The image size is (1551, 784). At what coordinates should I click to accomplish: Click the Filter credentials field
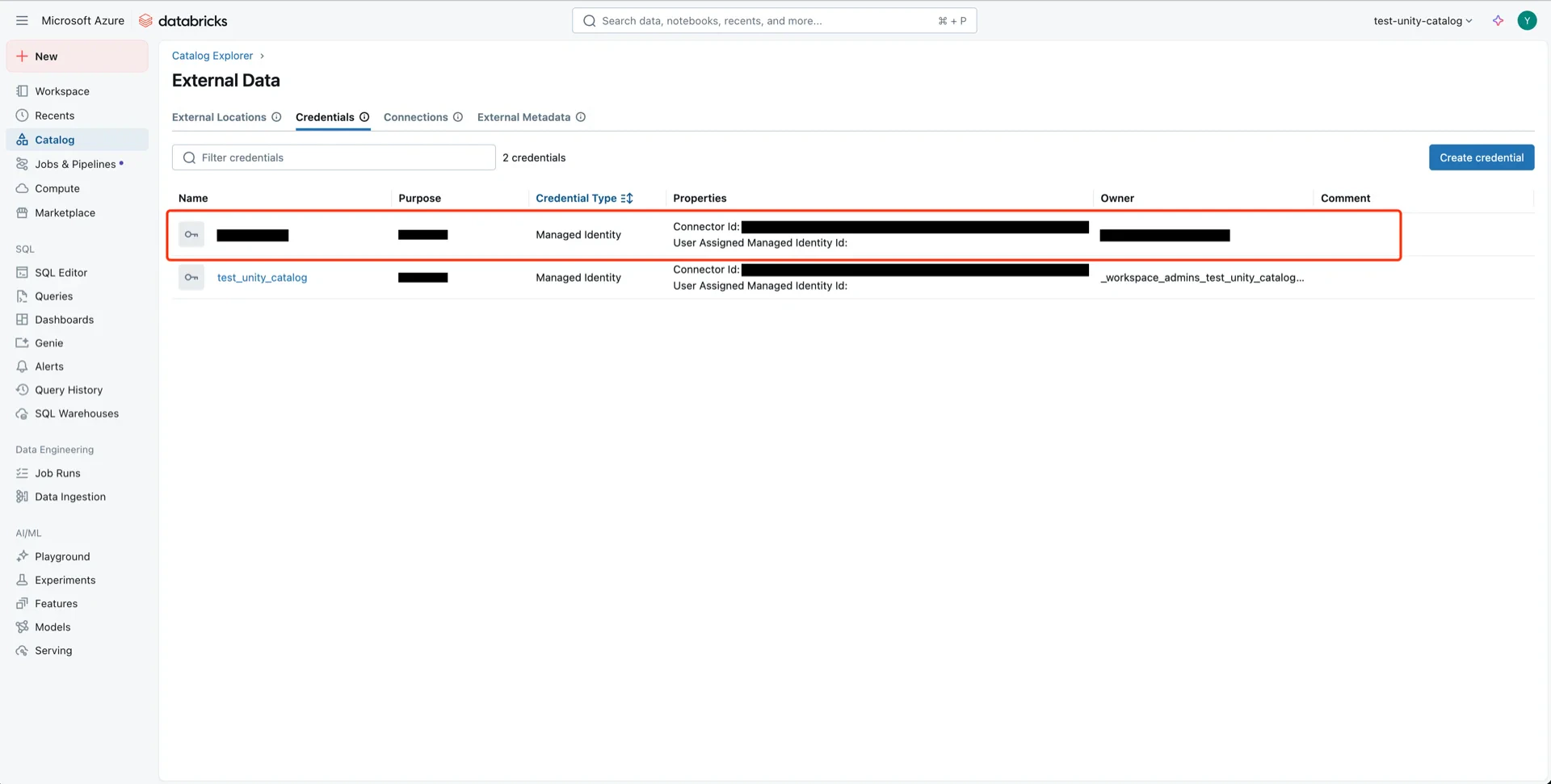pos(334,157)
